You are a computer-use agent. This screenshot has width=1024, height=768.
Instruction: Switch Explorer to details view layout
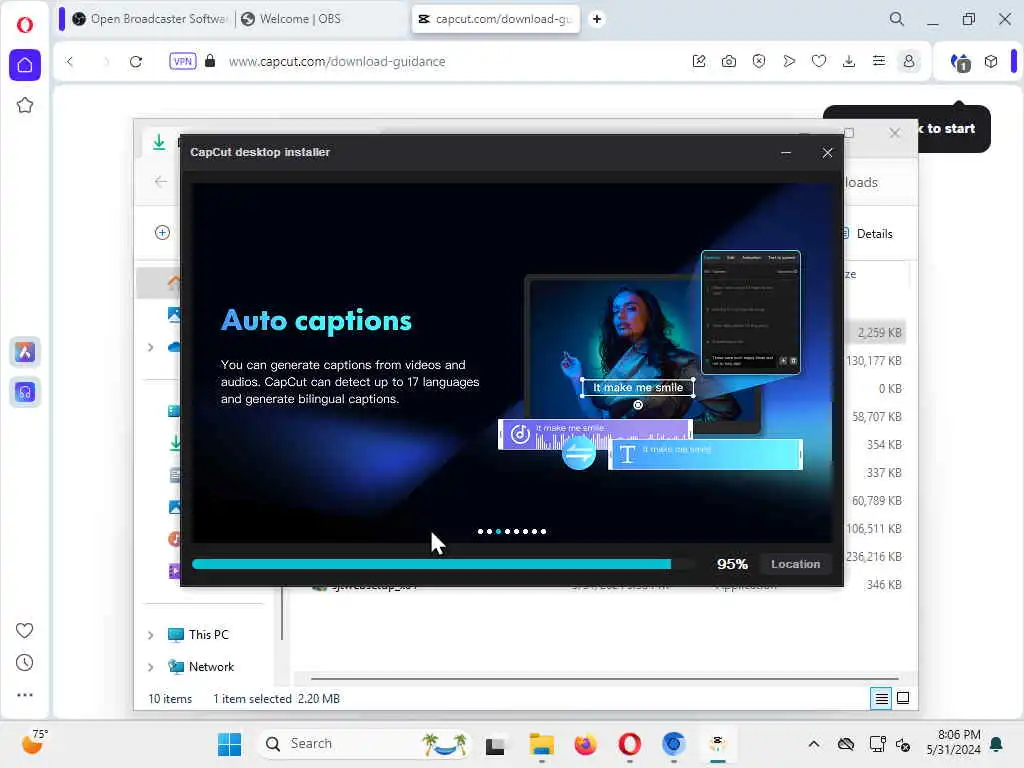pos(882,699)
